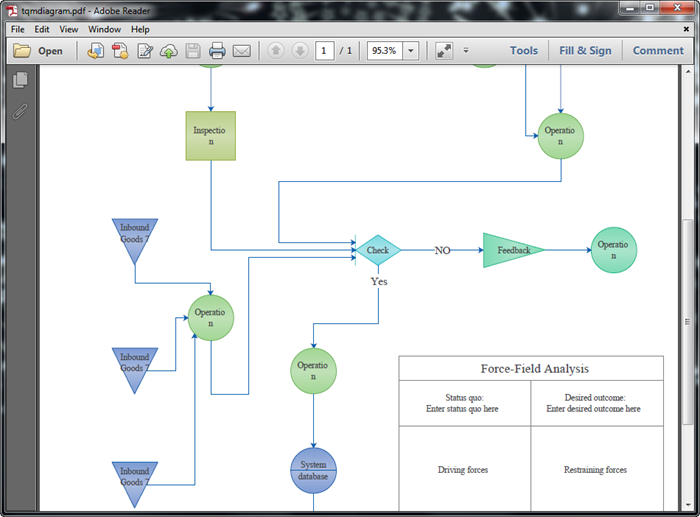Click the Operation circle above System database

tap(313, 371)
